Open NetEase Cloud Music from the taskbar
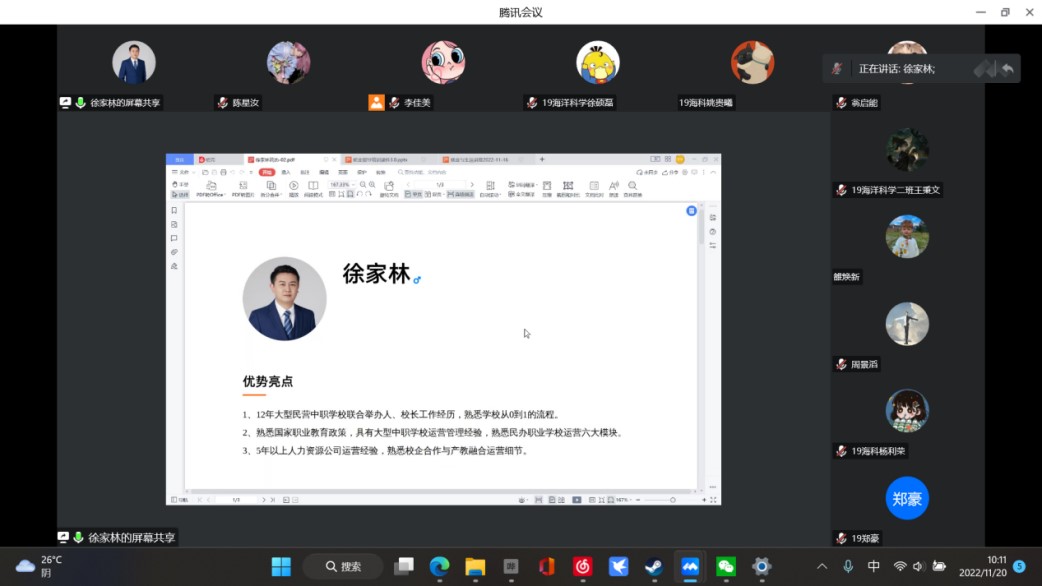Viewport: 1042px width, 586px height. 582,566
